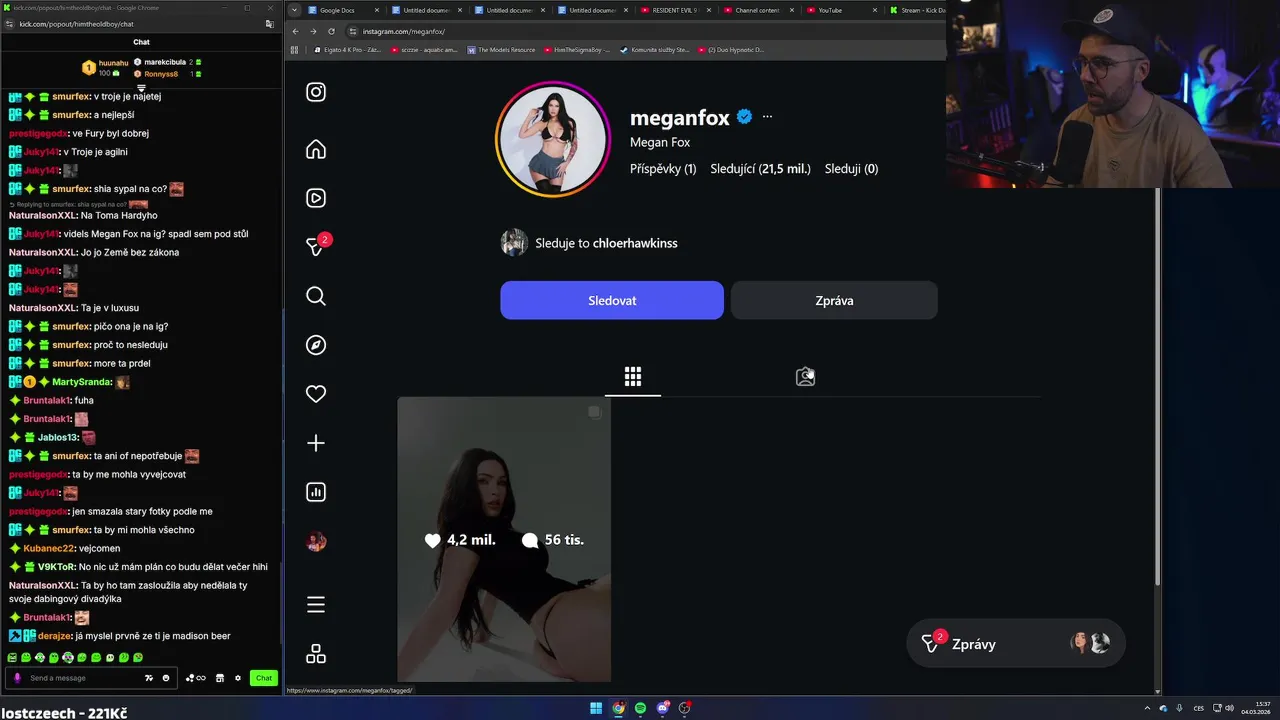
Task: Open the apps grid icon at sidebar bottom
Action: click(x=316, y=654)
